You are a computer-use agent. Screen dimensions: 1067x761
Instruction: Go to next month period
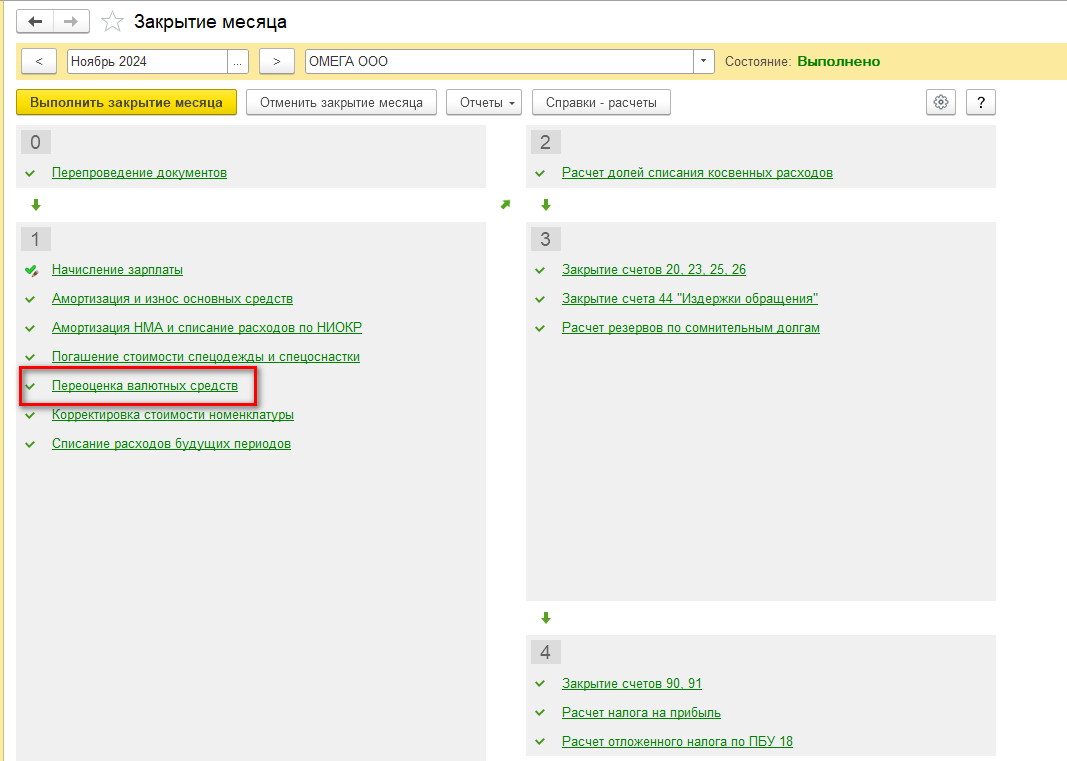click(277, 61)
